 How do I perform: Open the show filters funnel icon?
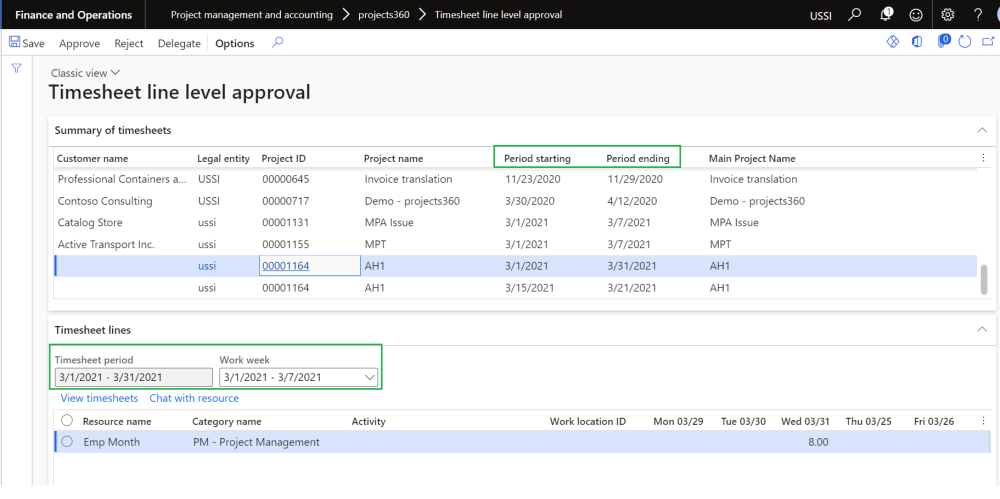tap(16, 68)
